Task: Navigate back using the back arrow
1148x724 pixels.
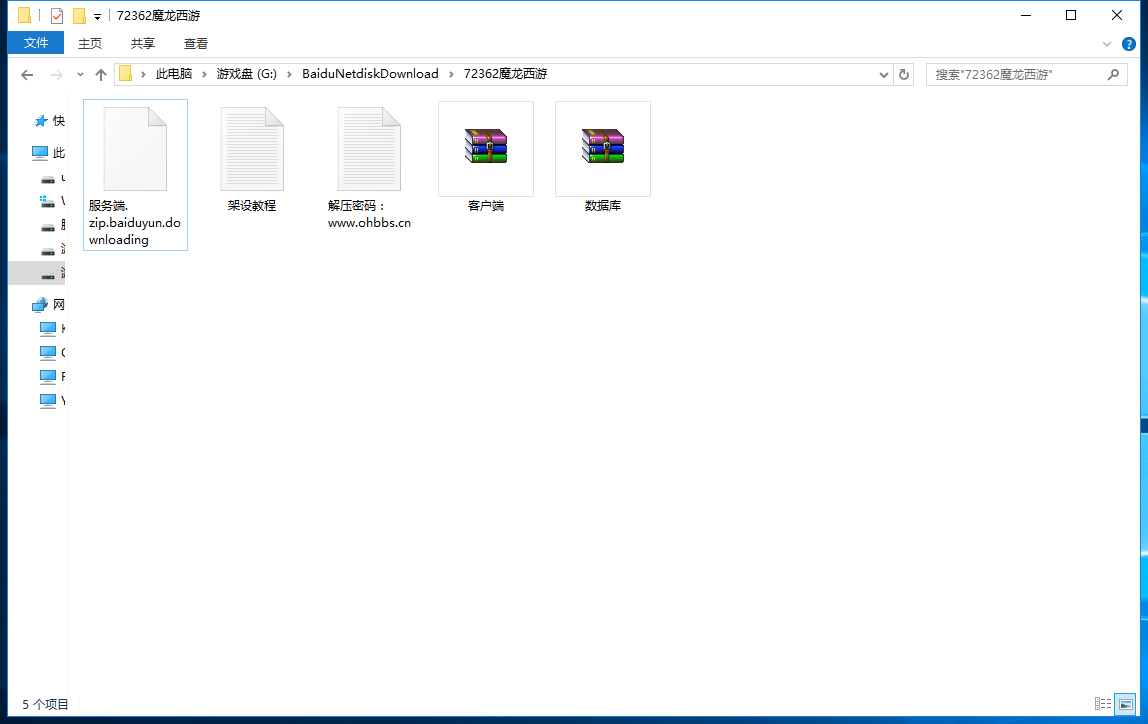Action: click(27, 75)
